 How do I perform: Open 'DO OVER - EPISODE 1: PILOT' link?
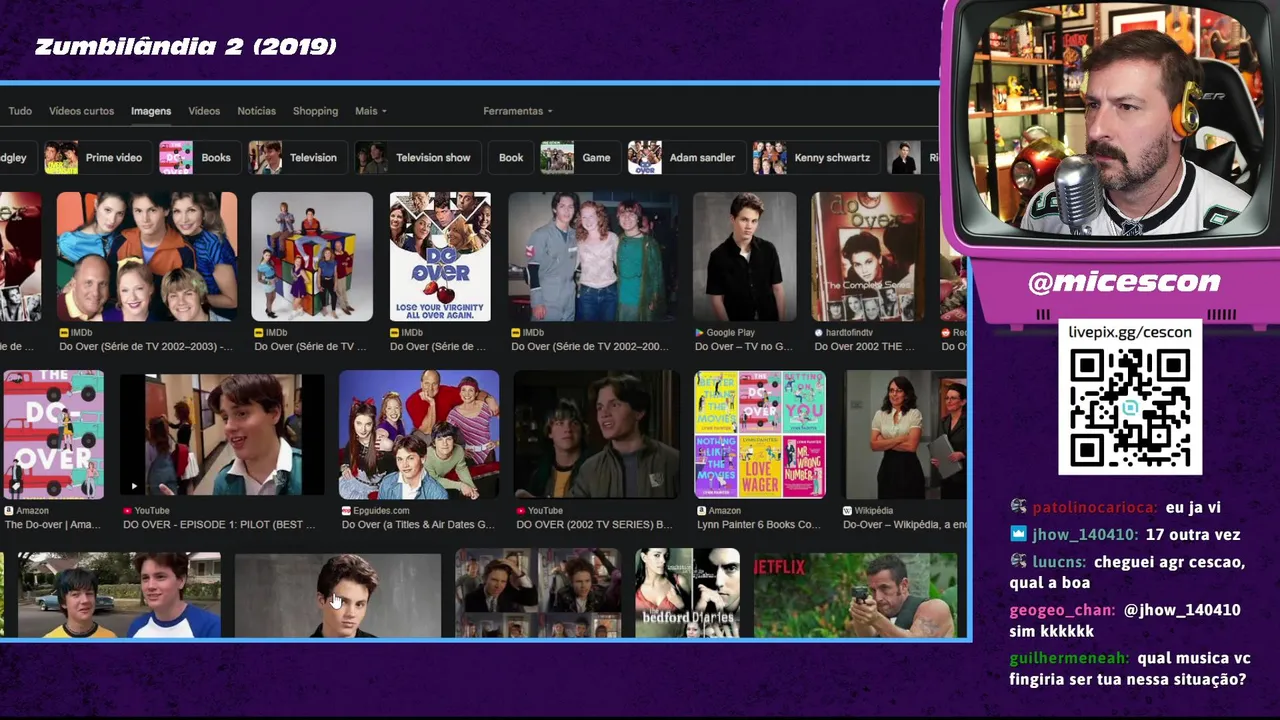219,525
